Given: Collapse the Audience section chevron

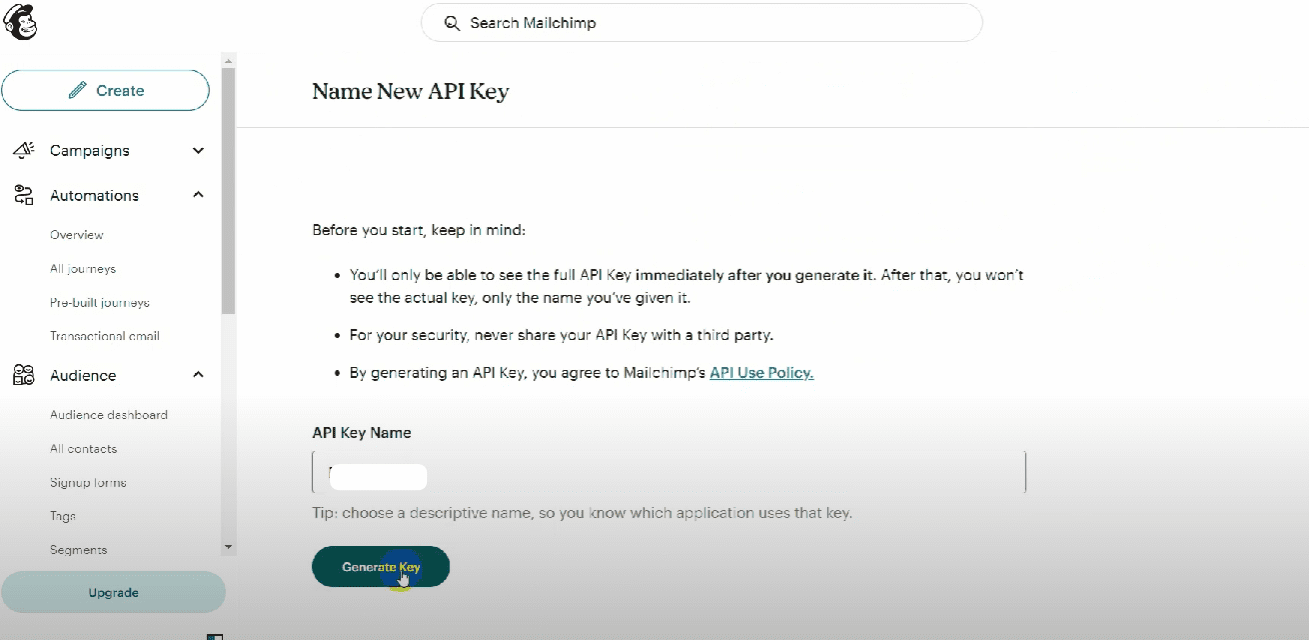Looking at the screenshot, I should click(198, 375).
